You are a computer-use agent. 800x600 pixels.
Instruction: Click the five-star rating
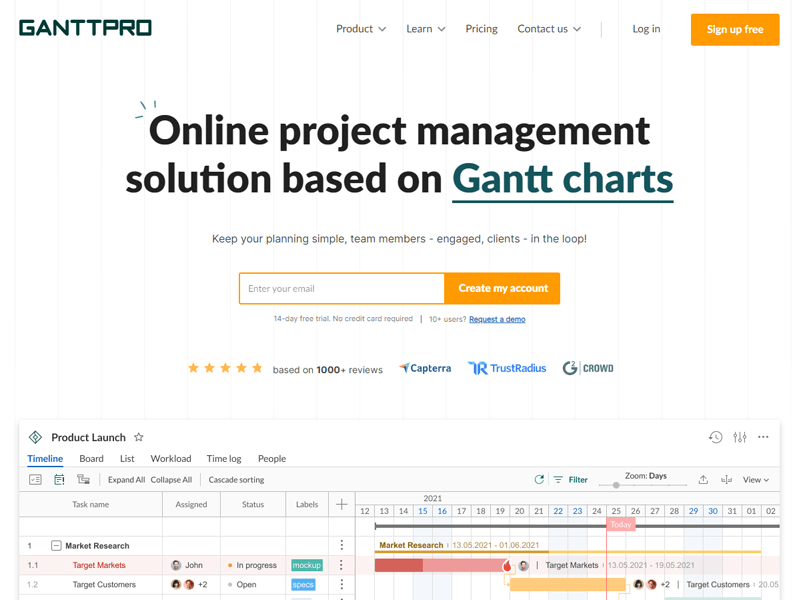point(225,368)
